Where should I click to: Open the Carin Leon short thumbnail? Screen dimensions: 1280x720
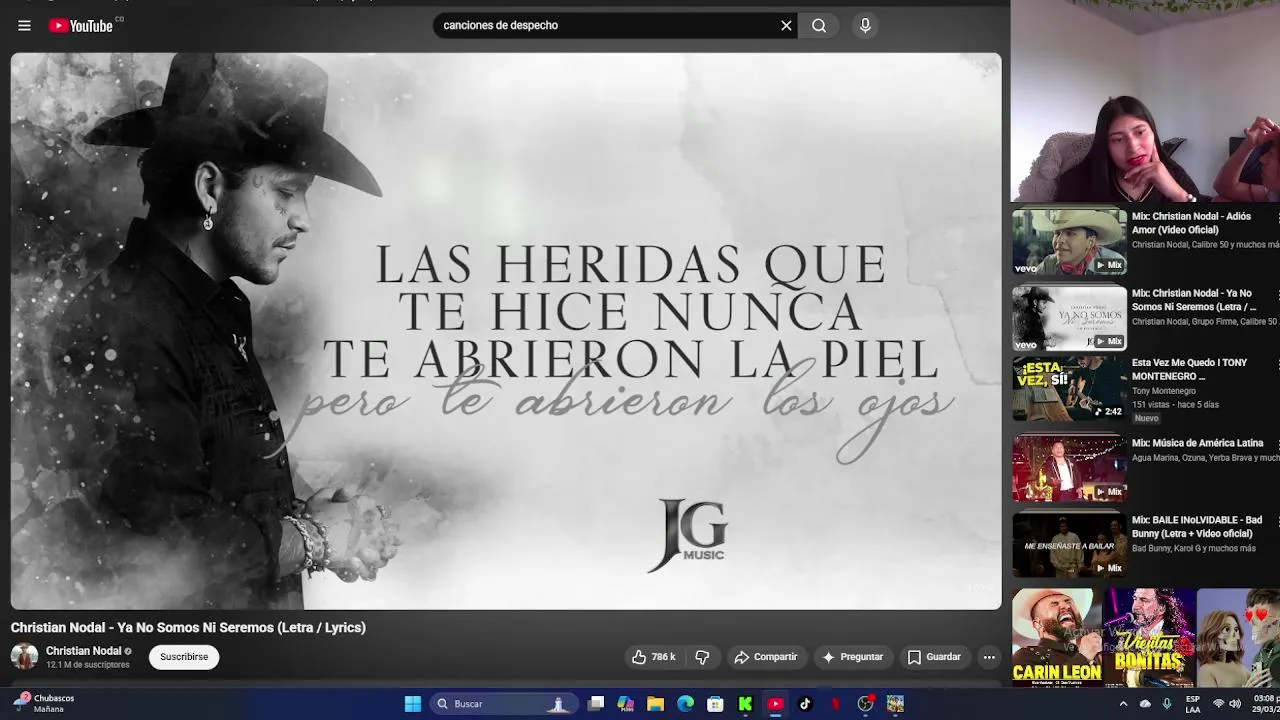coord(1056,637)
